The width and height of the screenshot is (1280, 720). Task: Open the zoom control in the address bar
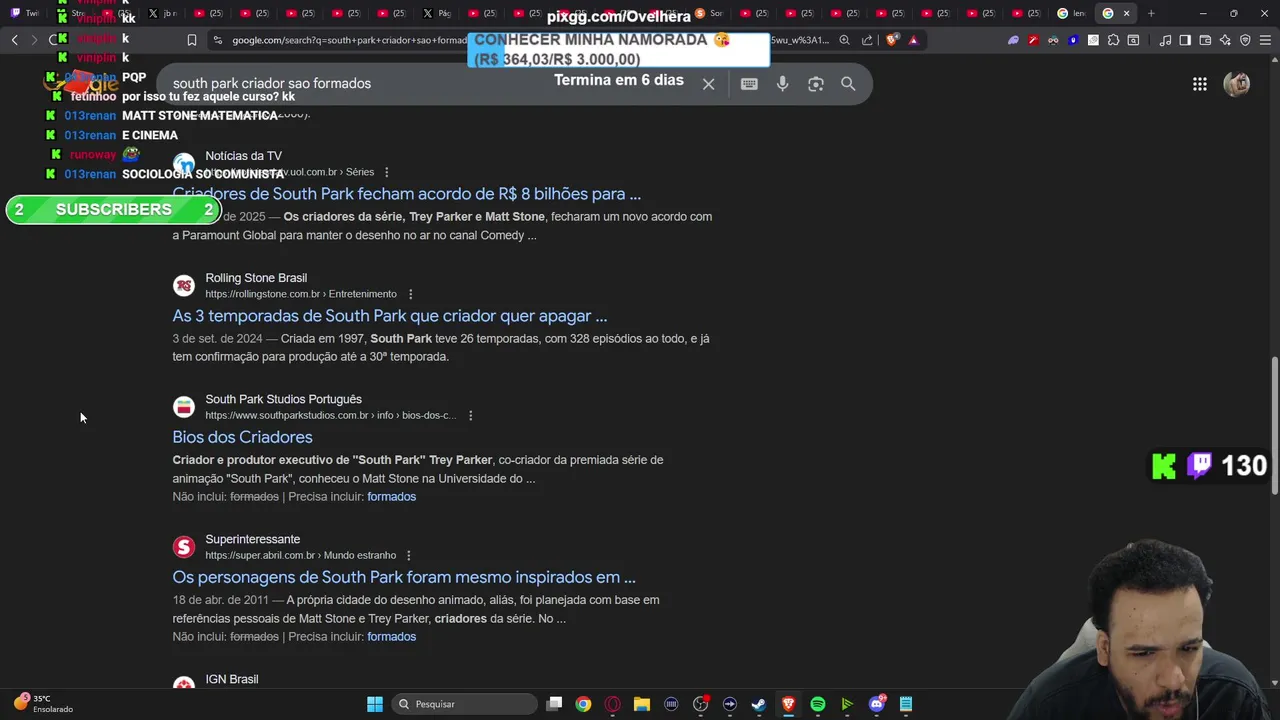(x=845, y=40)
